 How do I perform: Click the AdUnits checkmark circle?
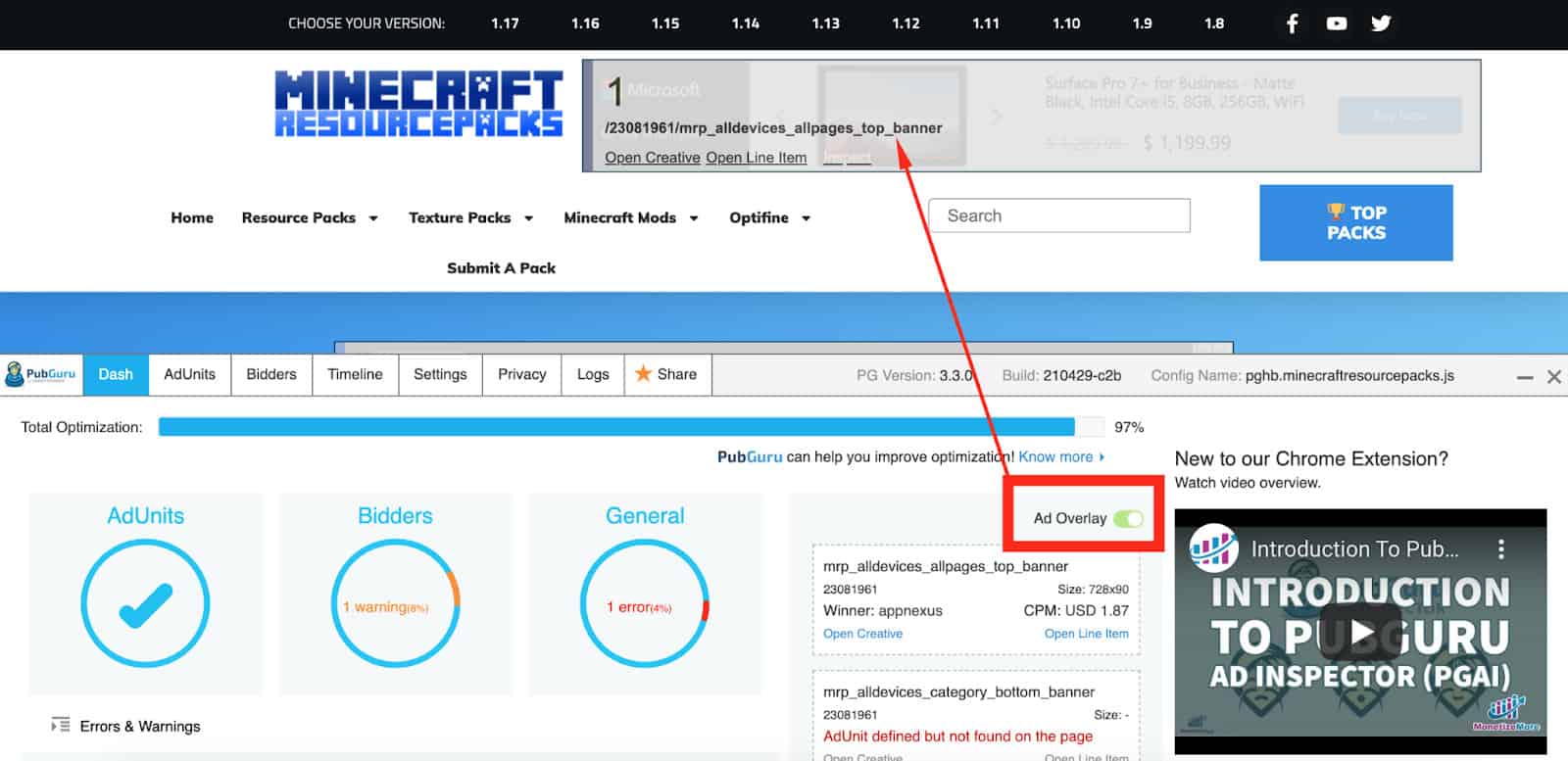pos(145,603)
